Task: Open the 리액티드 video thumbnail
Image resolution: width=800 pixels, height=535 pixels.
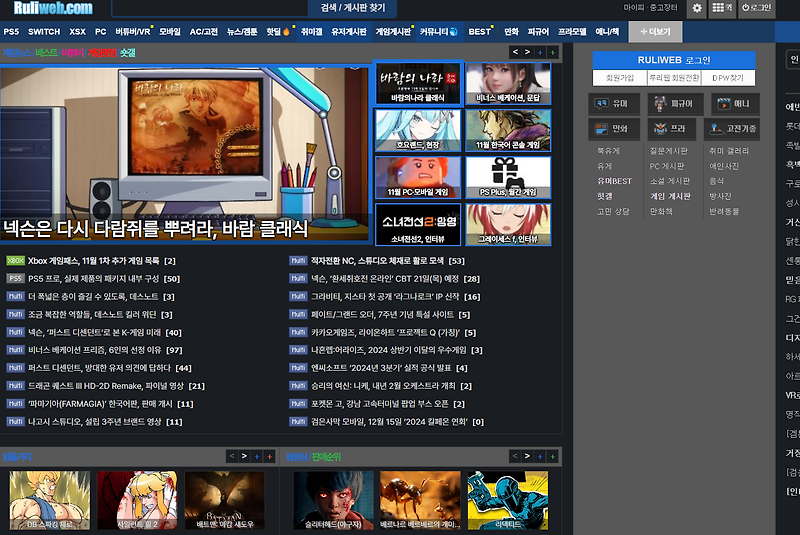Action: [x=508, y=500]
